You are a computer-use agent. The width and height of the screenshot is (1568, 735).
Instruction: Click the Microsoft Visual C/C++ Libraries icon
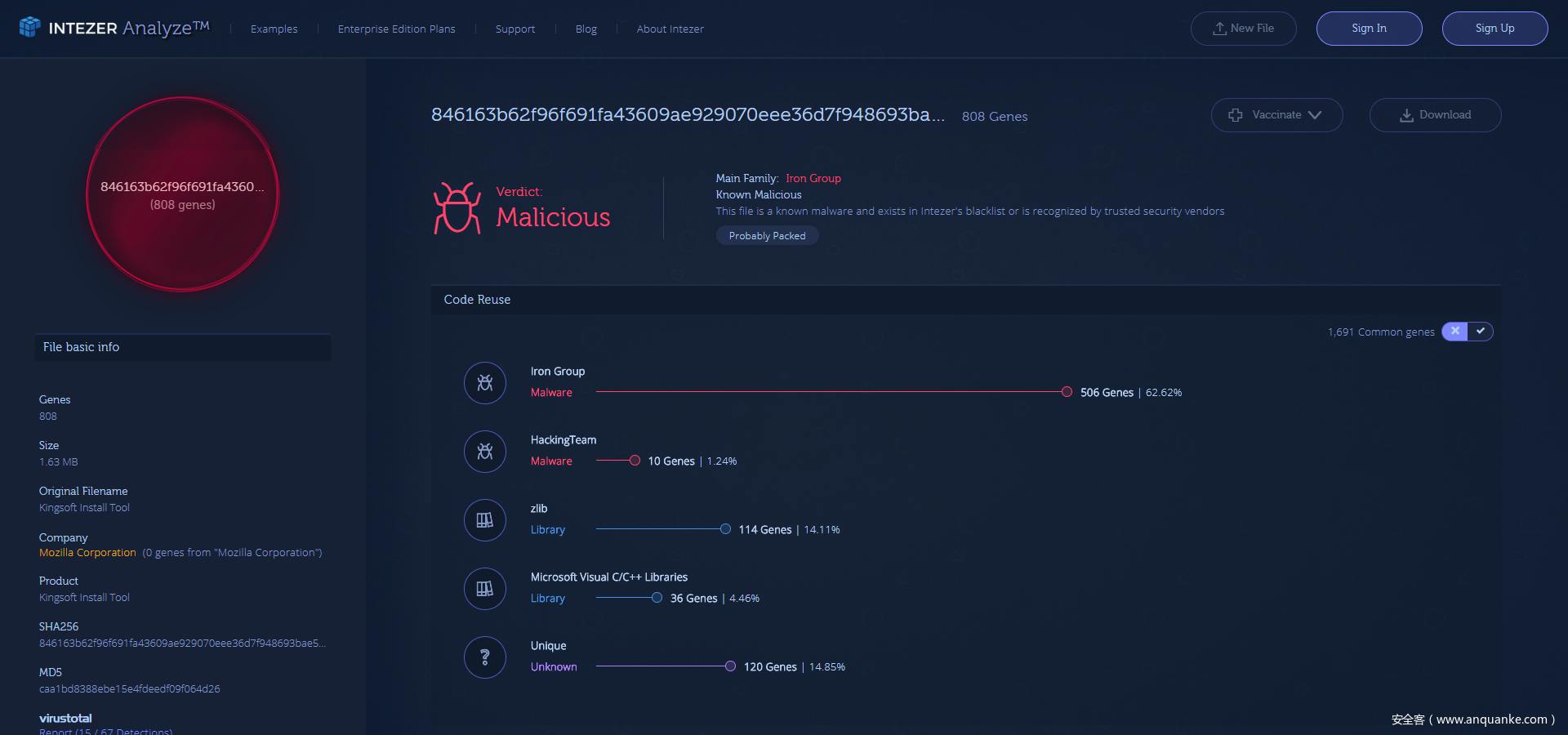485,589
